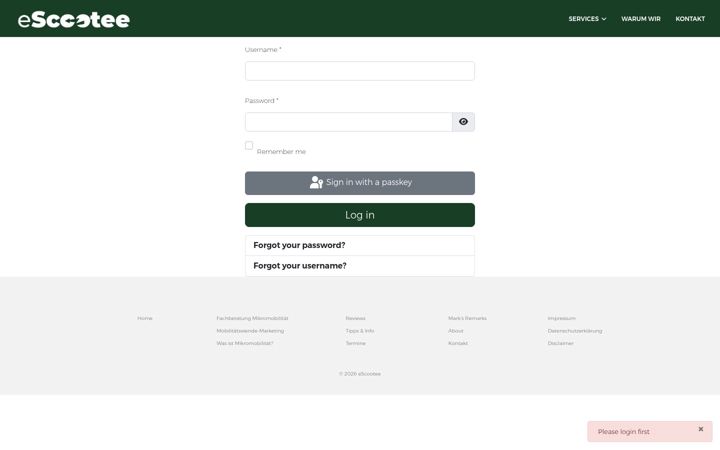Click the Sign in with a passkey button
The height and width of the screenshot is (450, 720).
[x=360, y=183]
